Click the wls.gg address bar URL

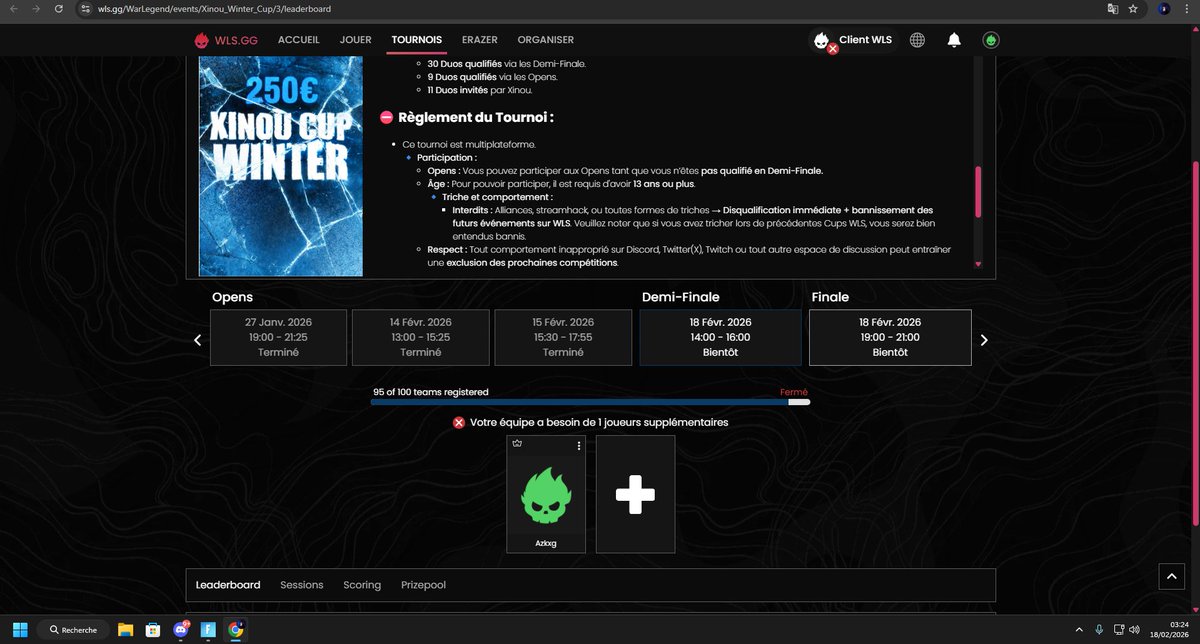215,9
